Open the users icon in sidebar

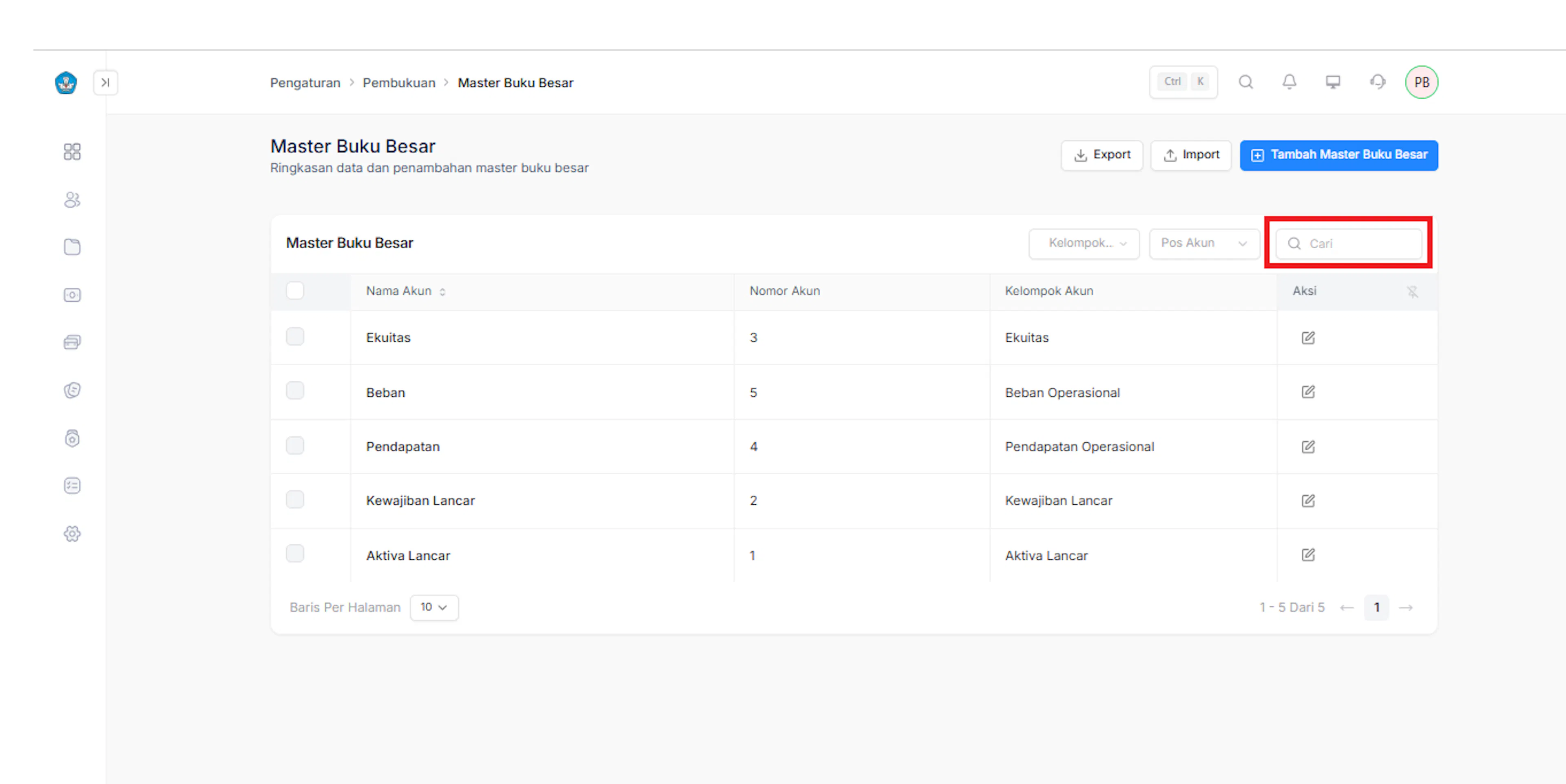tap(72, 199)
